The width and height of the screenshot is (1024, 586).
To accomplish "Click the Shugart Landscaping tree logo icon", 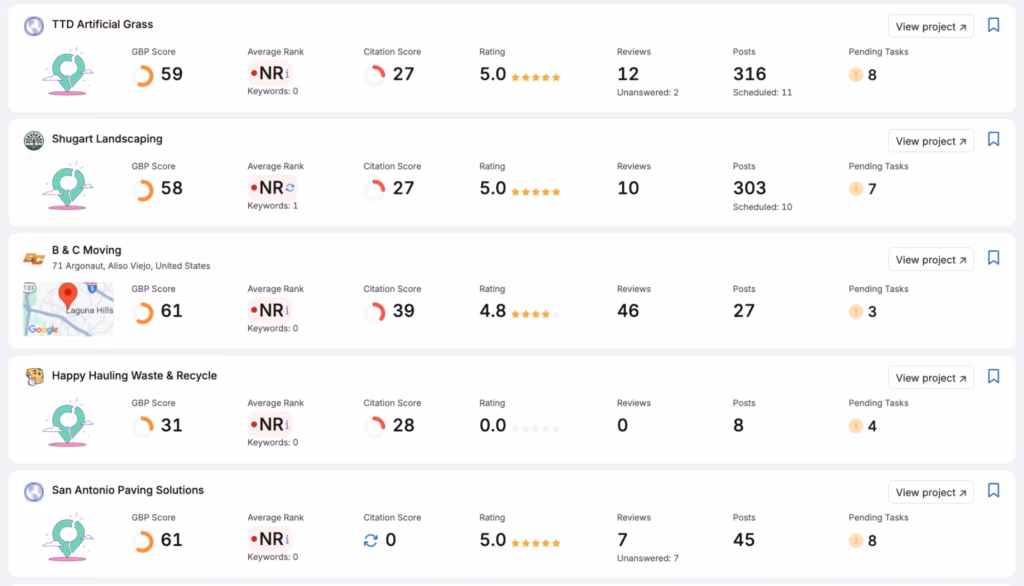I will [x=32, y=139].
